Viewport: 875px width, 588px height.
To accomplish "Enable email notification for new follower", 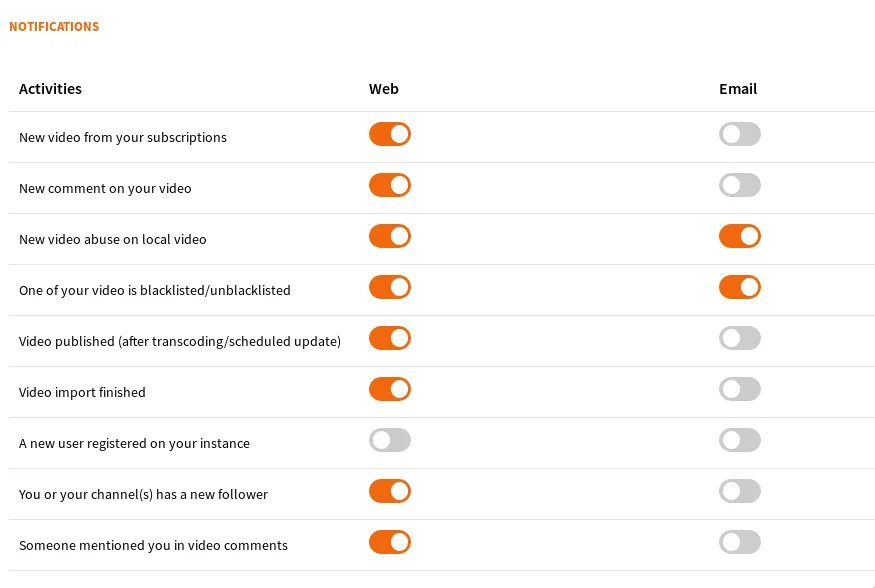I will (x=739, y=491).
